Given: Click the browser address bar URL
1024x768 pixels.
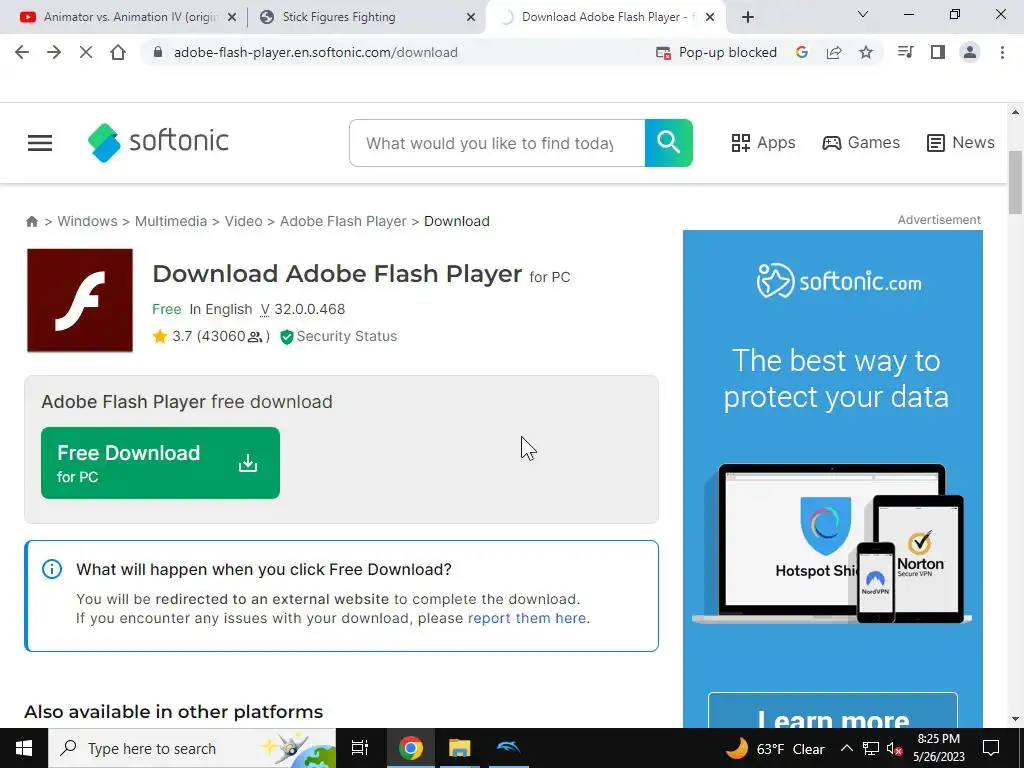Looking at the screenshot, I should point(315,52).
